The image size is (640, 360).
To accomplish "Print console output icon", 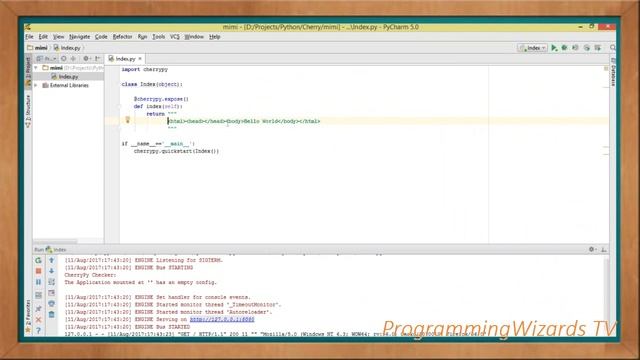I will [51, 304].
